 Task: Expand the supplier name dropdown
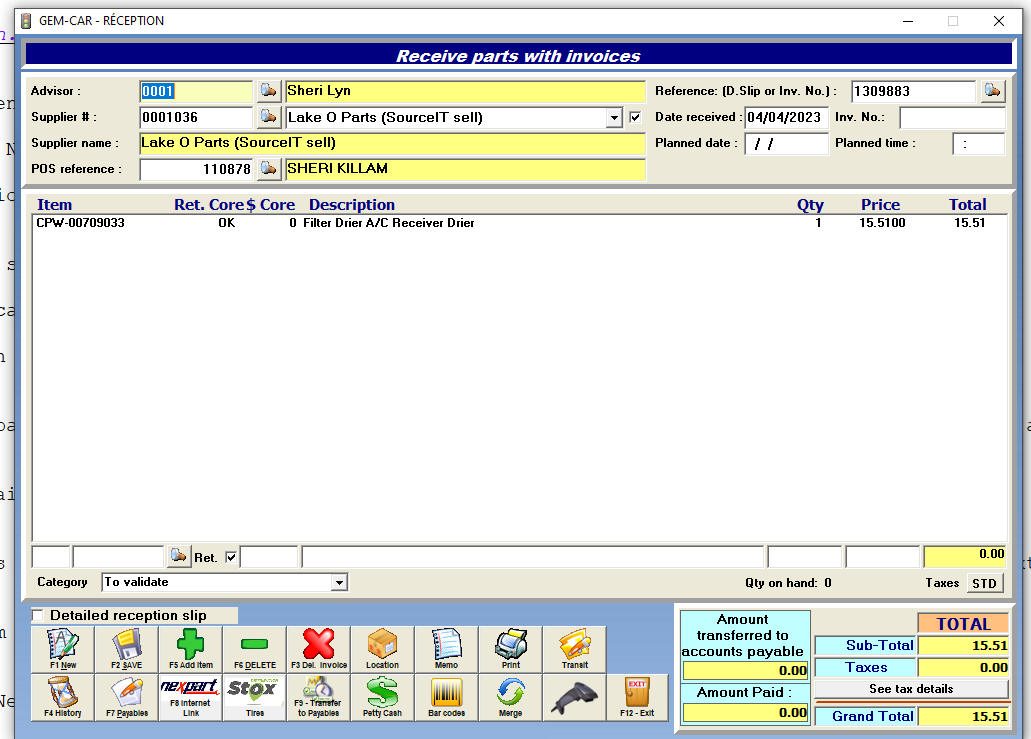[x=614, y=118]
